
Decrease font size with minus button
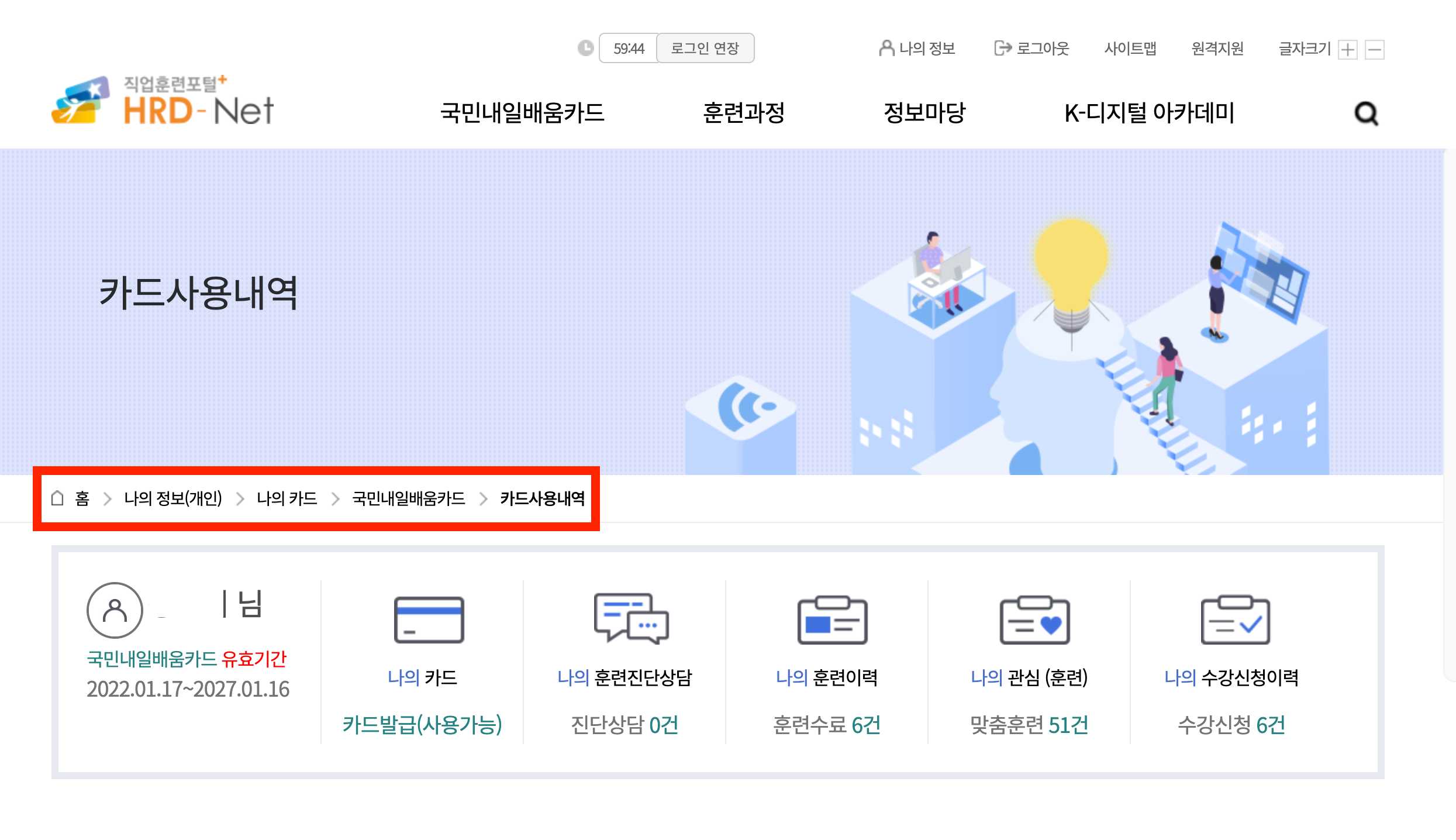click(x=1374, y=49)
